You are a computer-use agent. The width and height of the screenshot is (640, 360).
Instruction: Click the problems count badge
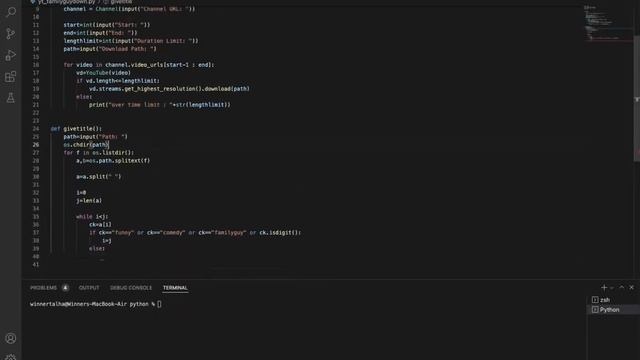[x=65, y=288]
